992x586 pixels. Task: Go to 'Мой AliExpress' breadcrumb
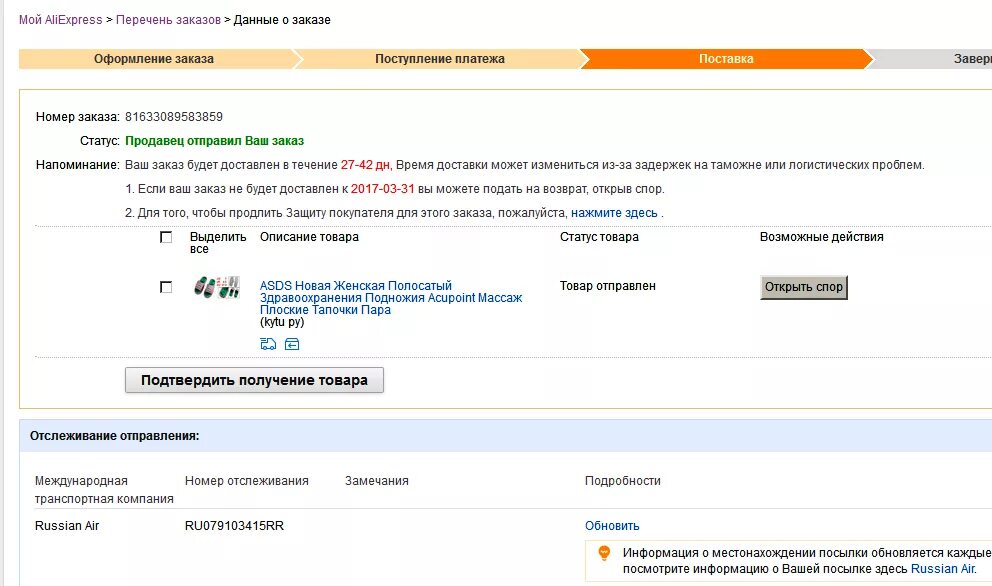(x=61, y=20)
